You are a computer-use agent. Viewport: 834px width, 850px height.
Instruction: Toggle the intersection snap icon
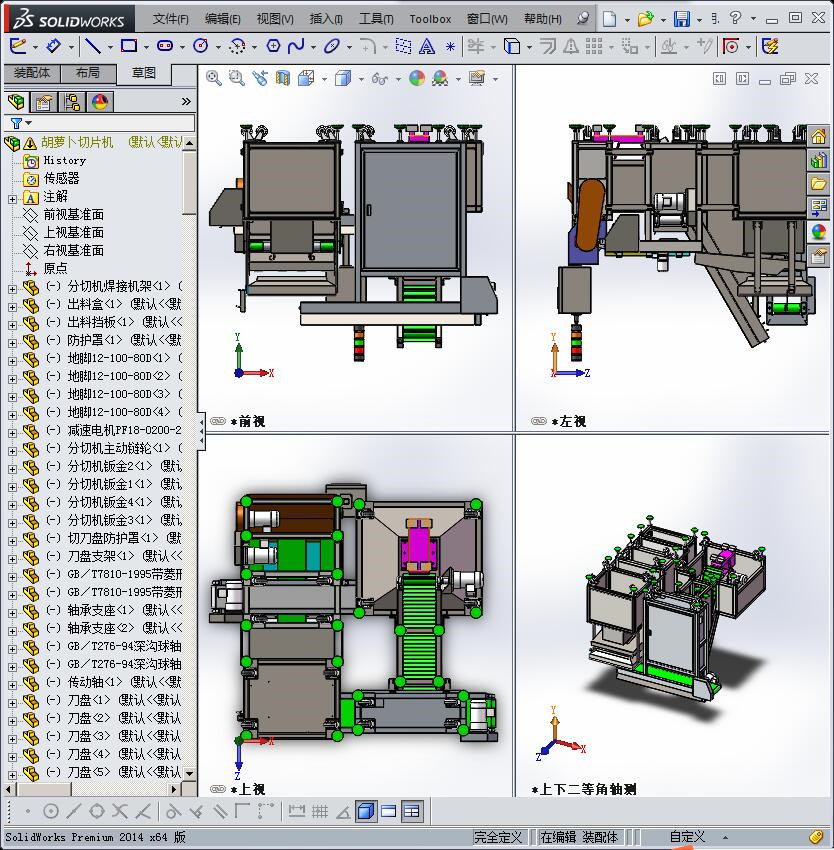point(120,811)
